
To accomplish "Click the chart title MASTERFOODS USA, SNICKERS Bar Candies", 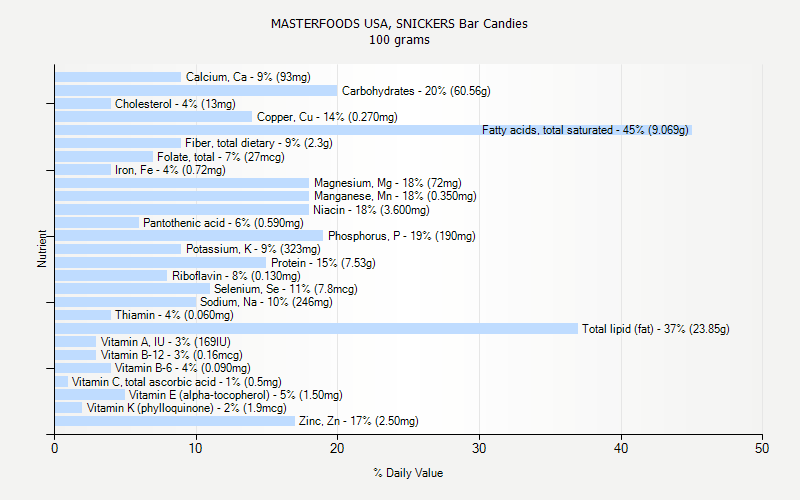I will (399, 23).
